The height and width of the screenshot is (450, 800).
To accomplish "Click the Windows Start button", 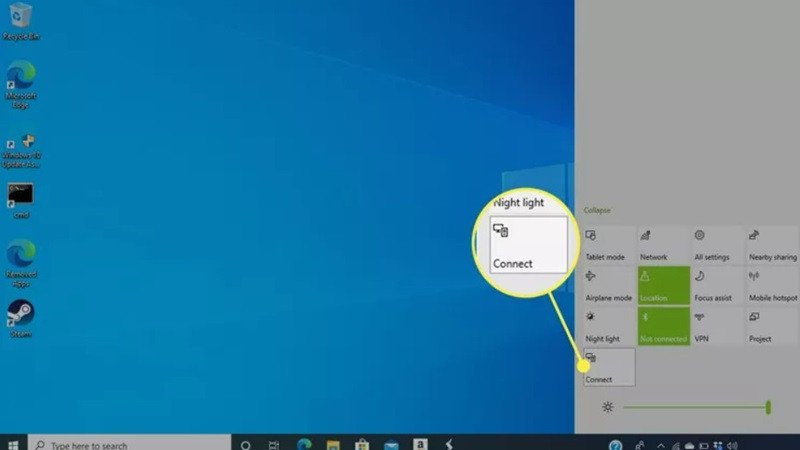I will tap(13, 444).
